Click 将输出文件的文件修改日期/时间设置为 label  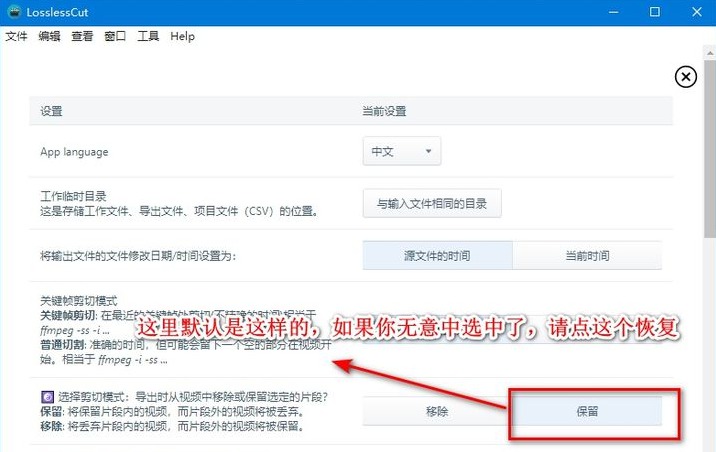pos(138,256)
